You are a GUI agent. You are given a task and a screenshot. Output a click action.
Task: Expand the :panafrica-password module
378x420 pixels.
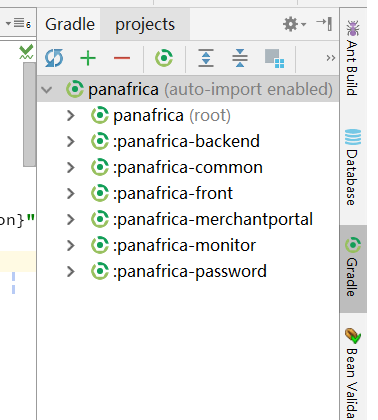pyautogui.click(x=71, y=271)
